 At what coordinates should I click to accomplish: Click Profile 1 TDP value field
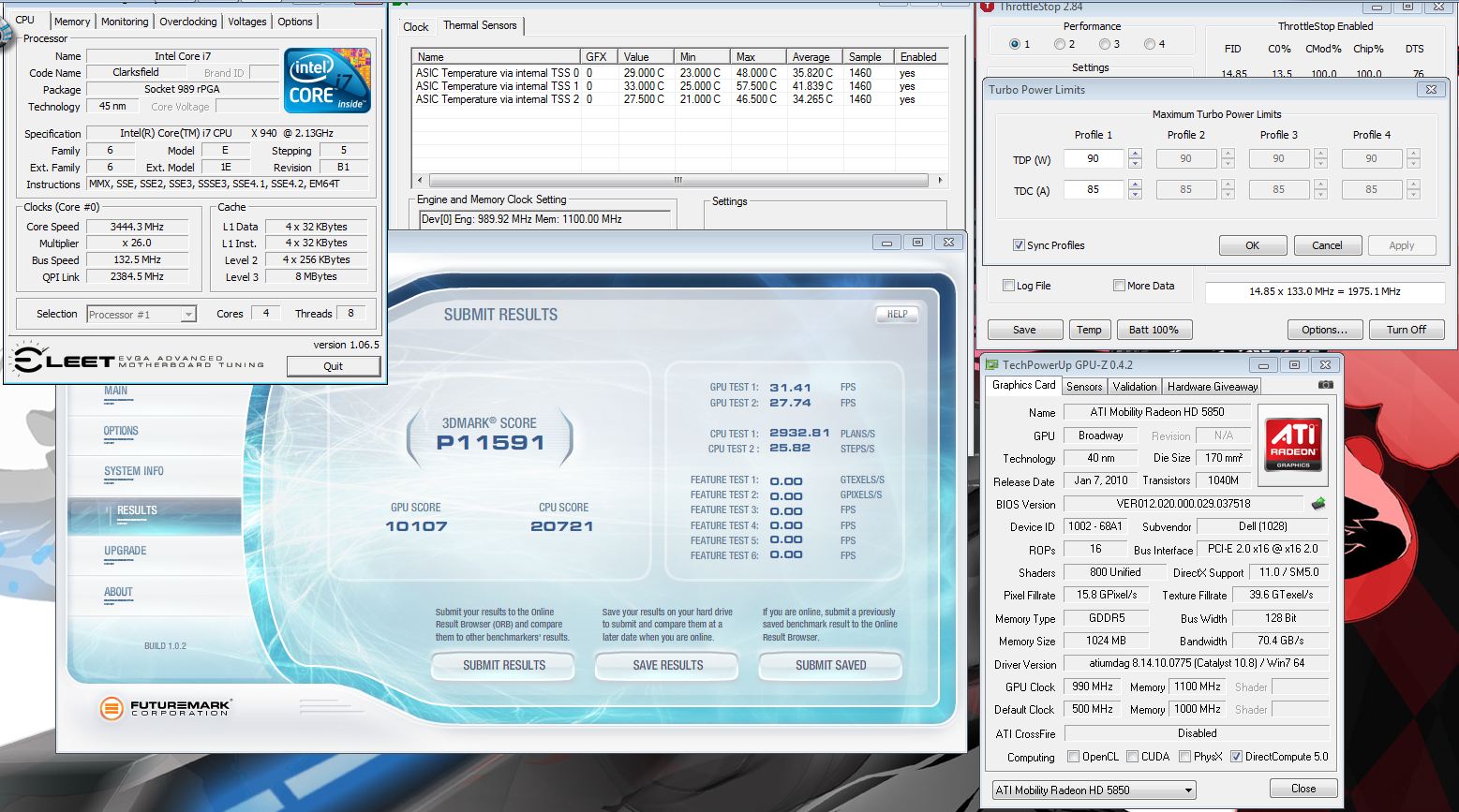click(x=1093, y=159)
